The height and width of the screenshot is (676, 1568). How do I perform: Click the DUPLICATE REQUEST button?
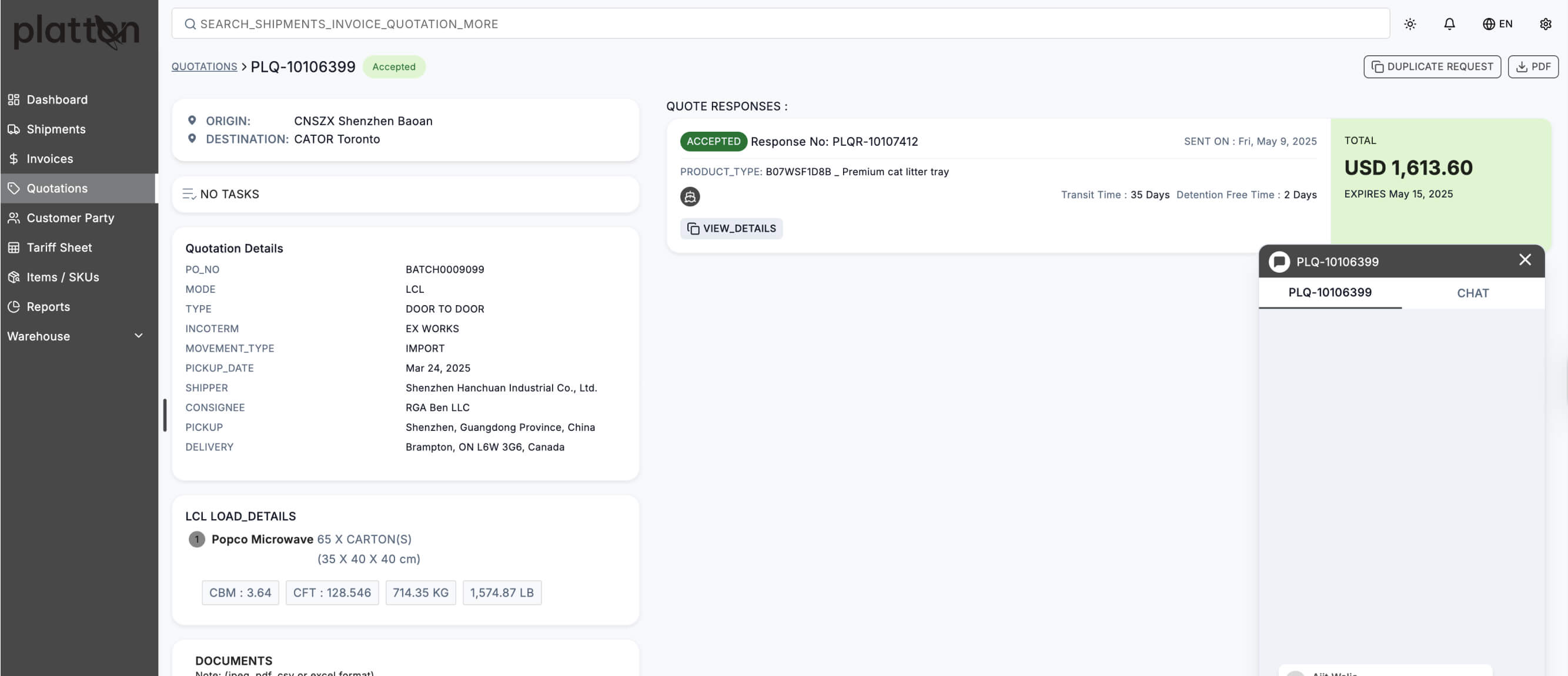click(x=1432, y=66)
